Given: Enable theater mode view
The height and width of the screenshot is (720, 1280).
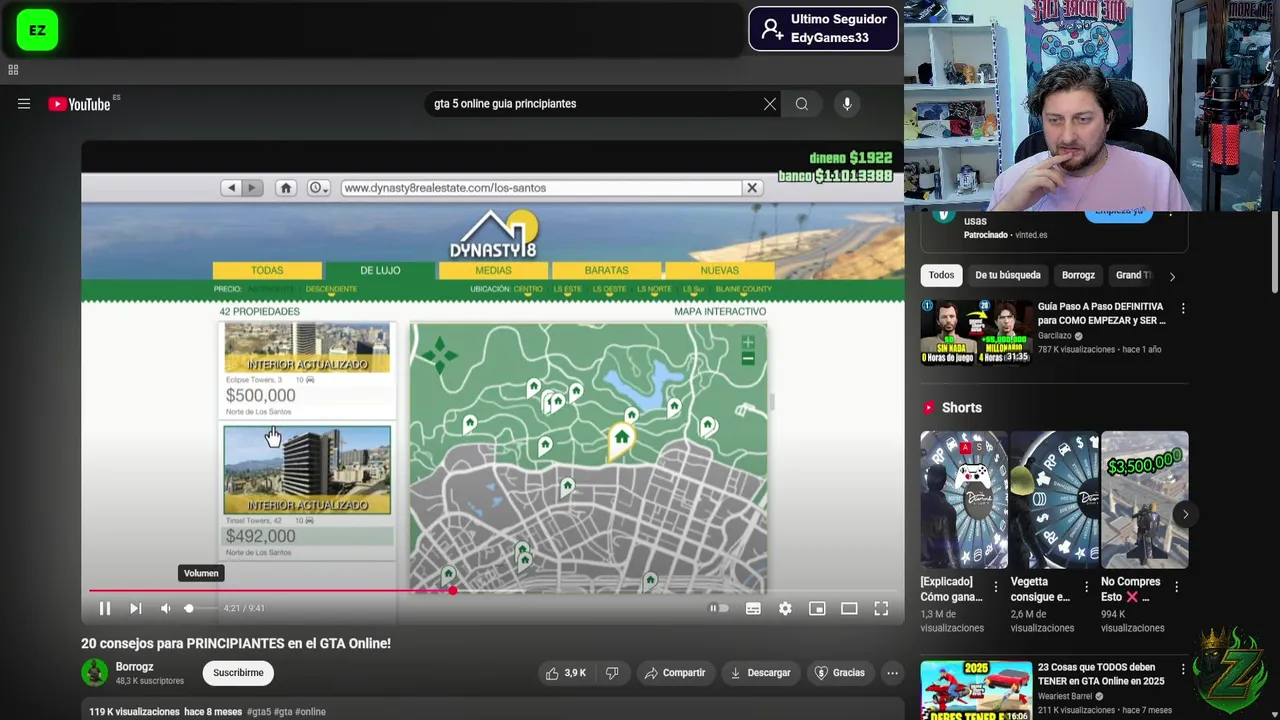Looking at the screenshot, I should pyautogui.click(x=849, y=608).
